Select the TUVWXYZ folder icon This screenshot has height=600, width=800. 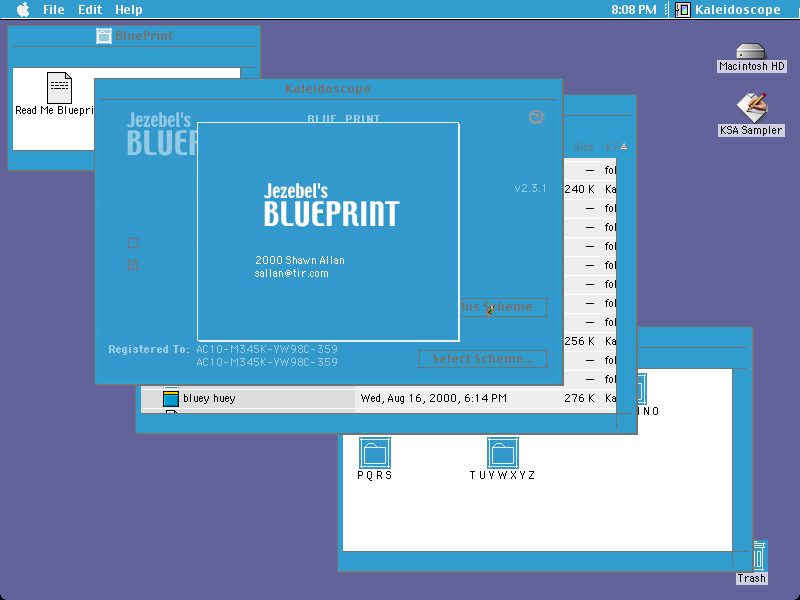point(503,453)
